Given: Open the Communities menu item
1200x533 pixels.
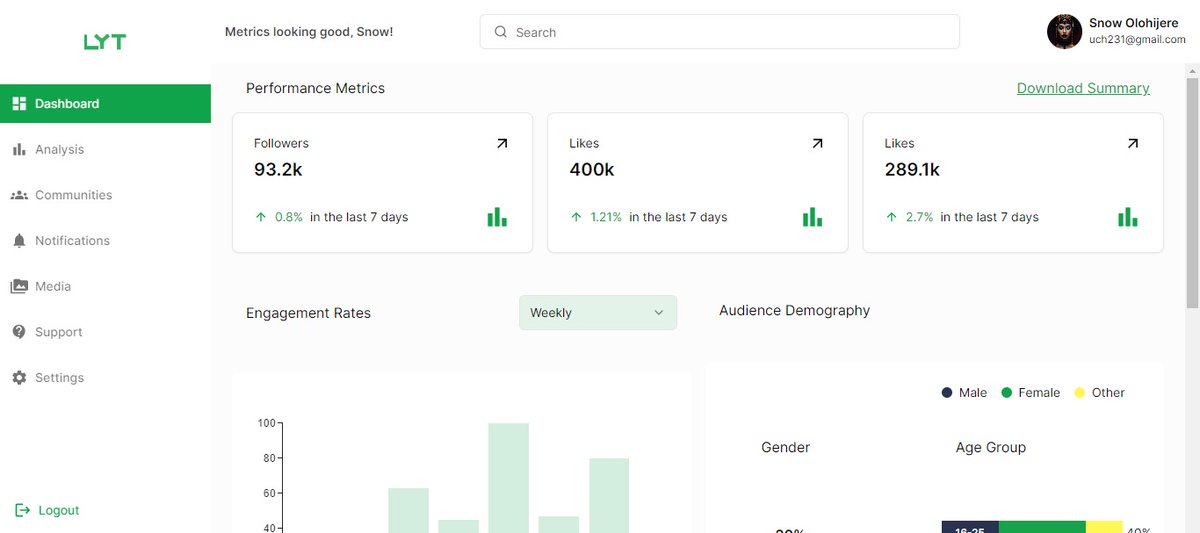Looking at the screenshot, I should click(x=105, y=195).
